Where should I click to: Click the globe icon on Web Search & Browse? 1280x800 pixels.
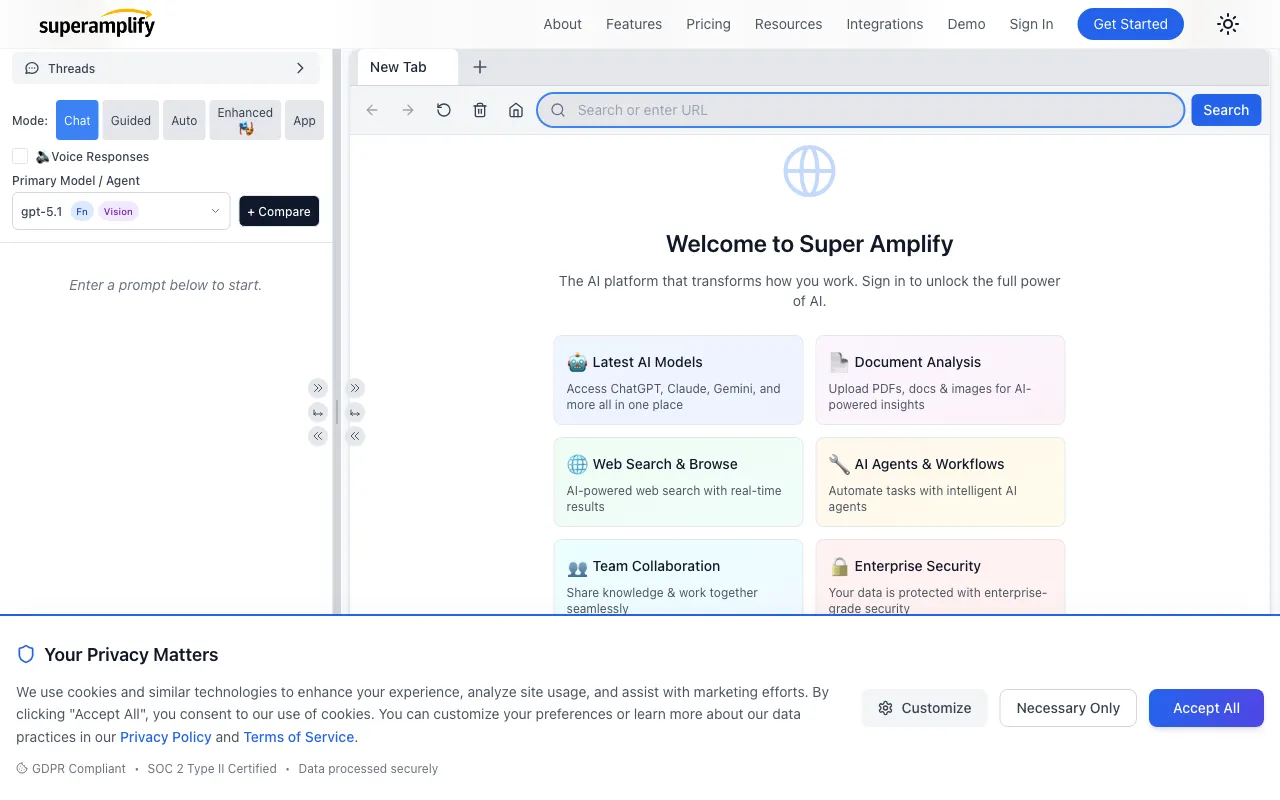(577, 464)
